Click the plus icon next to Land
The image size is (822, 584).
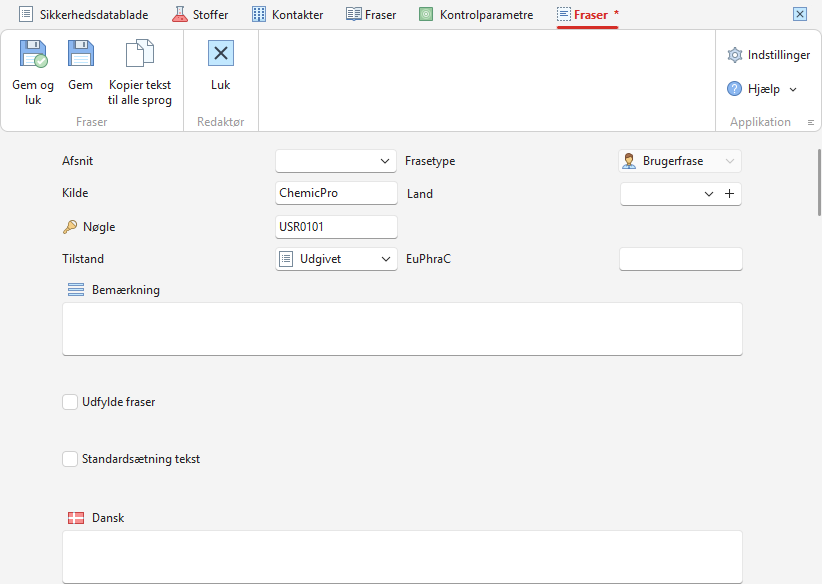tap(729, 193)
